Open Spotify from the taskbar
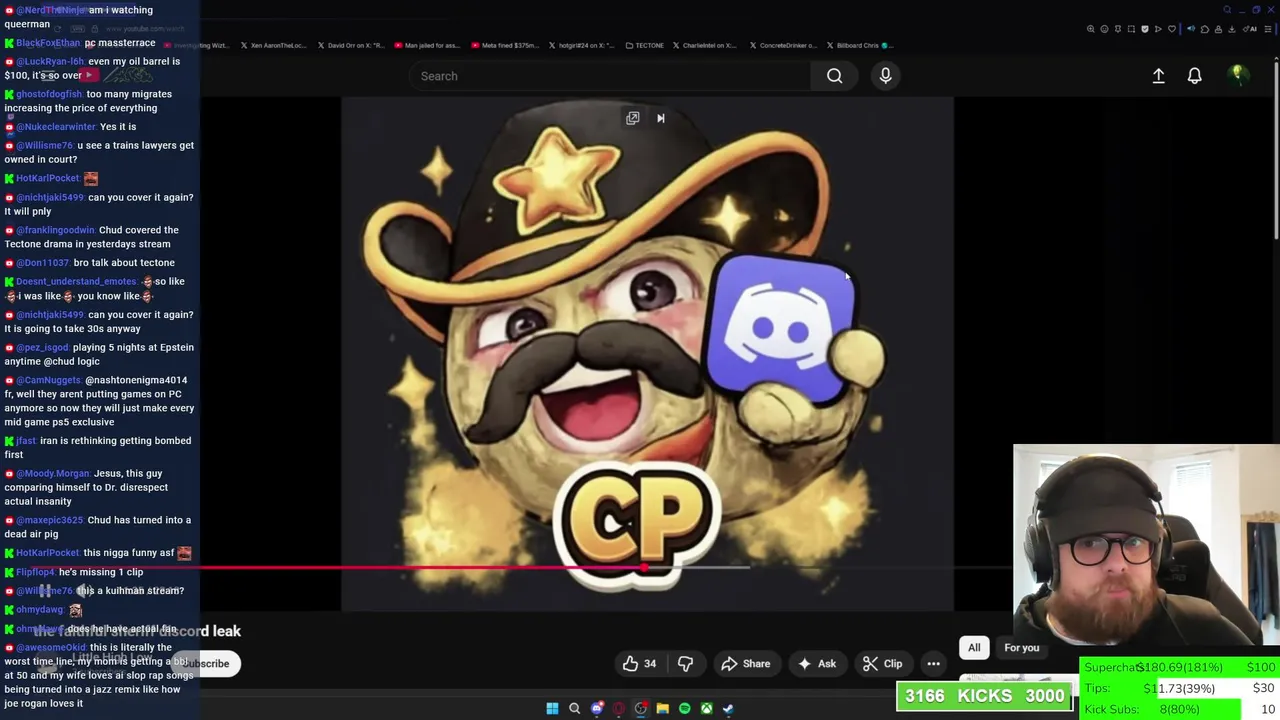The height and width of the screenshot is (720, 1280). 684,708
